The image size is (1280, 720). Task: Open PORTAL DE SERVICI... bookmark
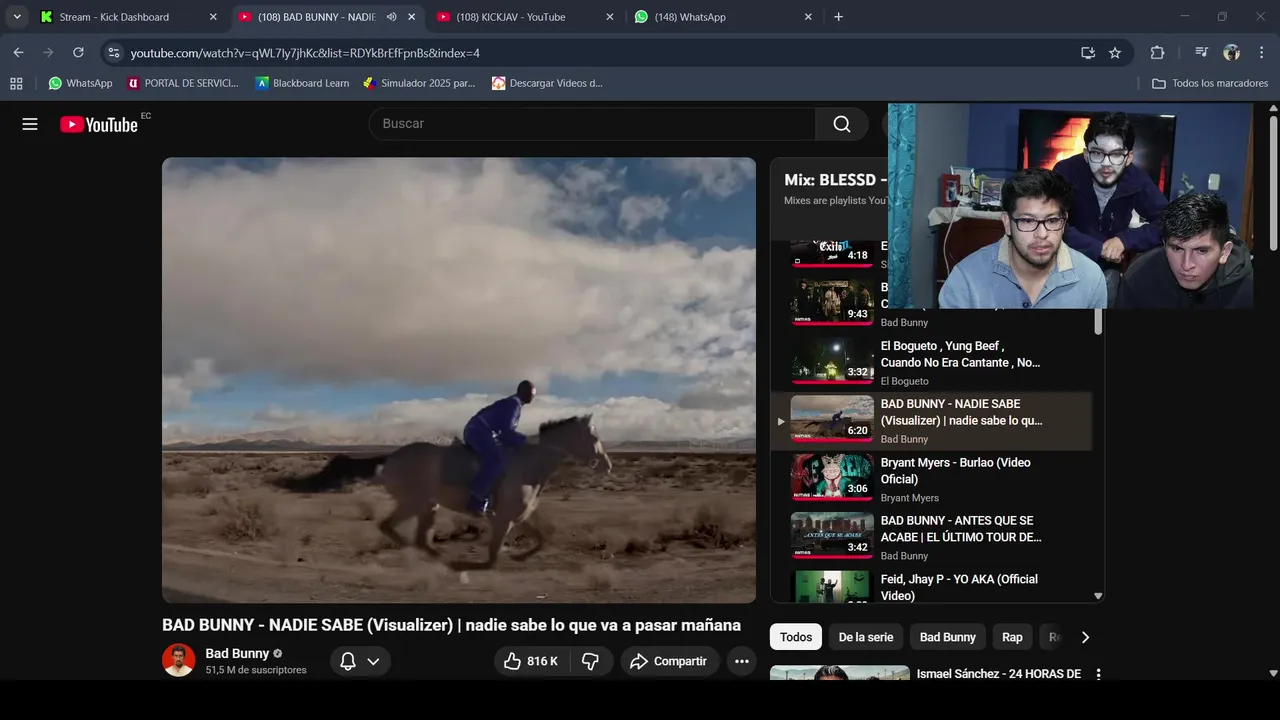click(x=183, y=83)
